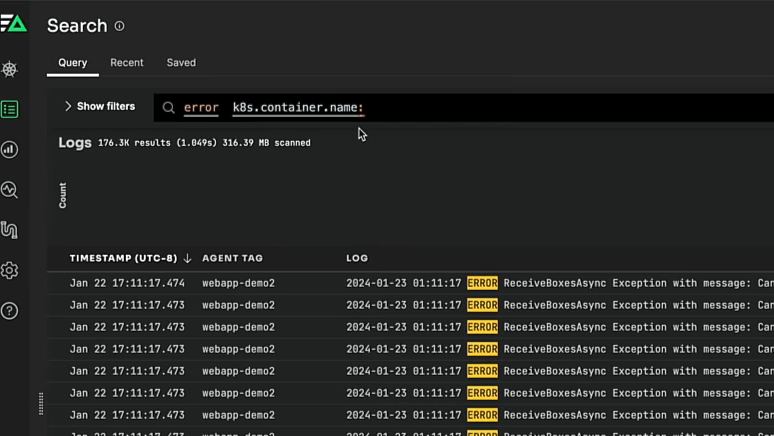Switch to the Query tab

pyautogui.click(x=73, y=63)
